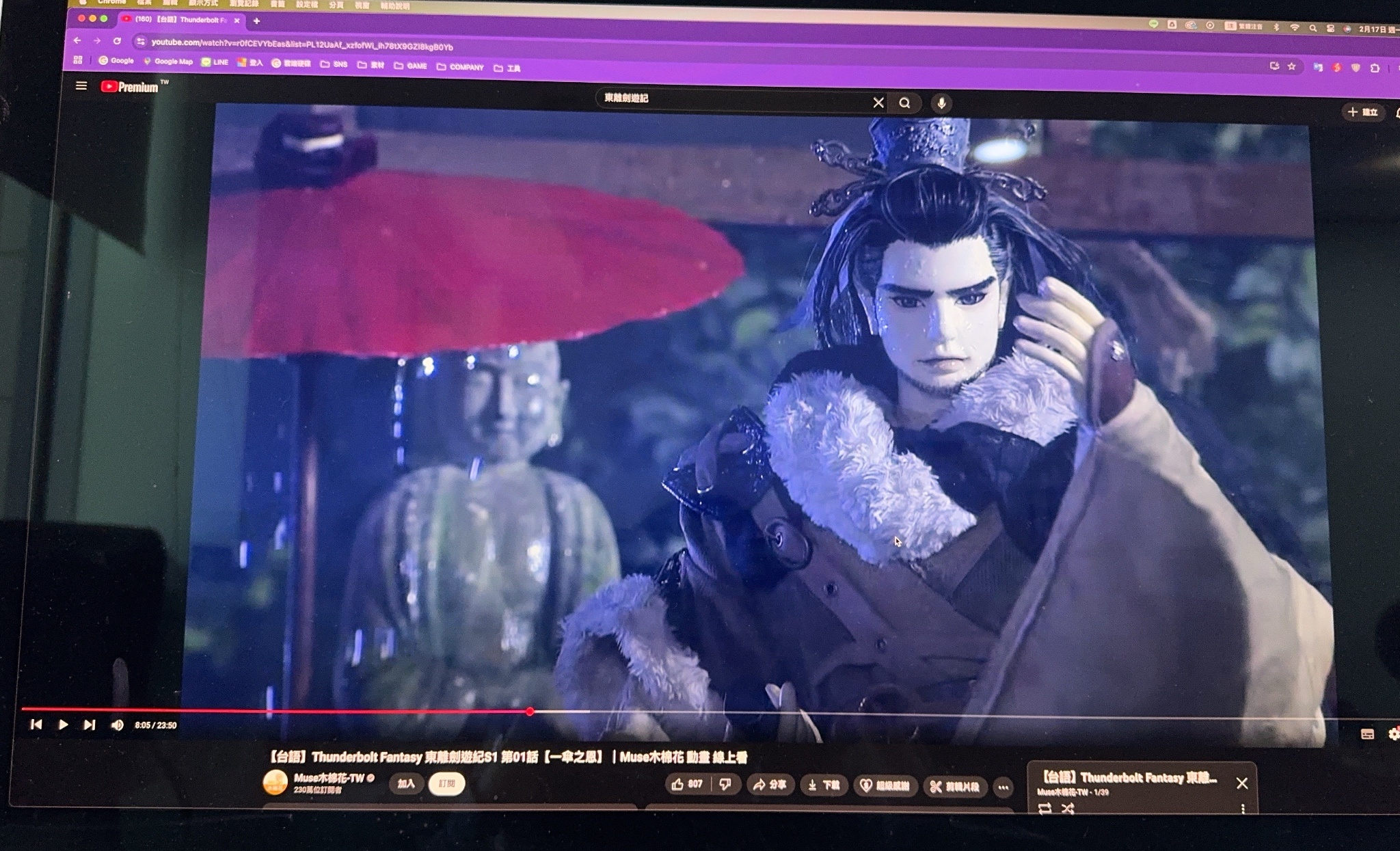Bookmark this page with star icon
Screen dimensions: 1400x851
pos(1291,66)
